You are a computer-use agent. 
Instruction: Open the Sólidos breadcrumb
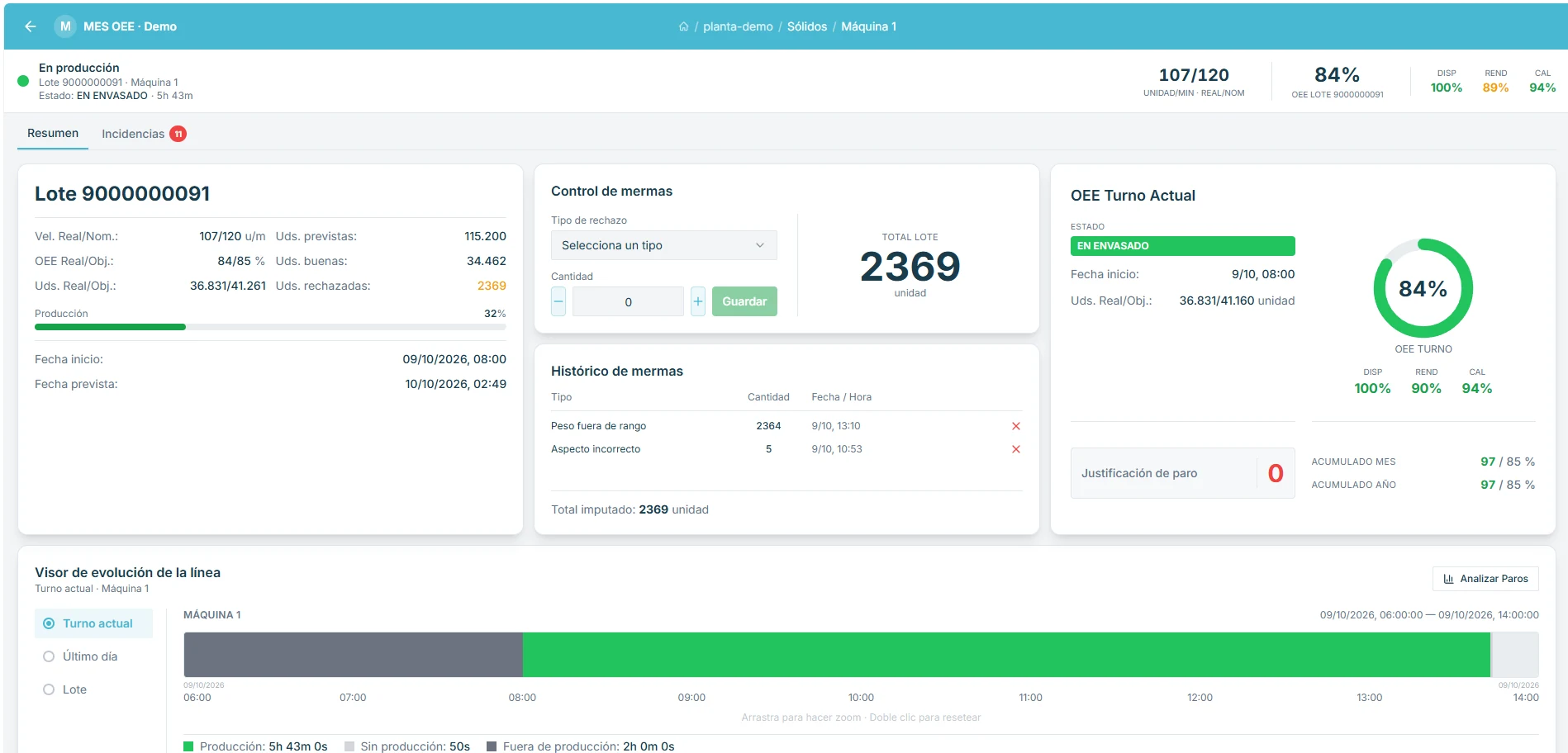pos(807,26)
